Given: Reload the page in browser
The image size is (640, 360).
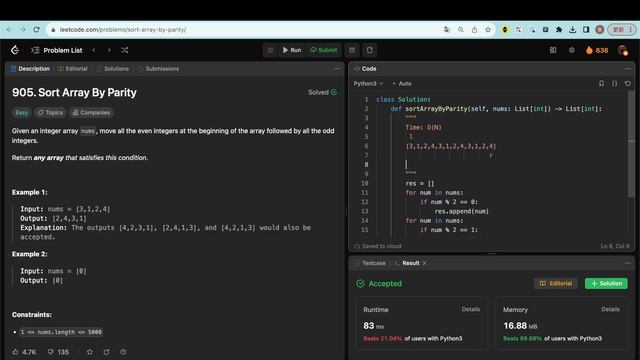Looking at the screenshot, I should point(36,29).
